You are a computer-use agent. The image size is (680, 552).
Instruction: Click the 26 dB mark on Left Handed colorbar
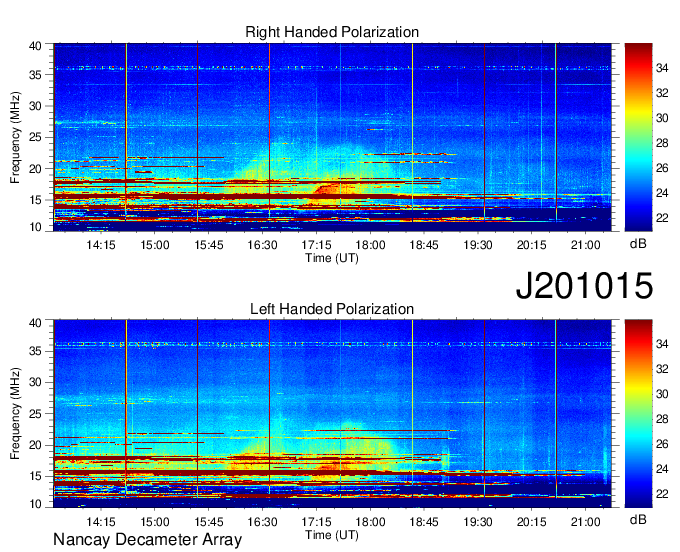(662, 444)
